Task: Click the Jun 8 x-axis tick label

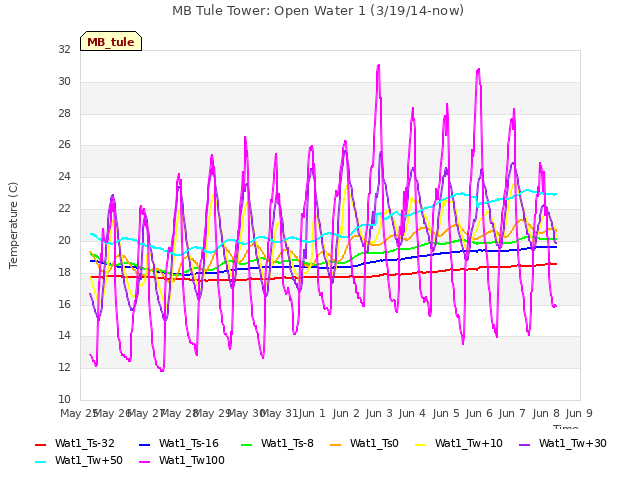Action: point(546,413)
